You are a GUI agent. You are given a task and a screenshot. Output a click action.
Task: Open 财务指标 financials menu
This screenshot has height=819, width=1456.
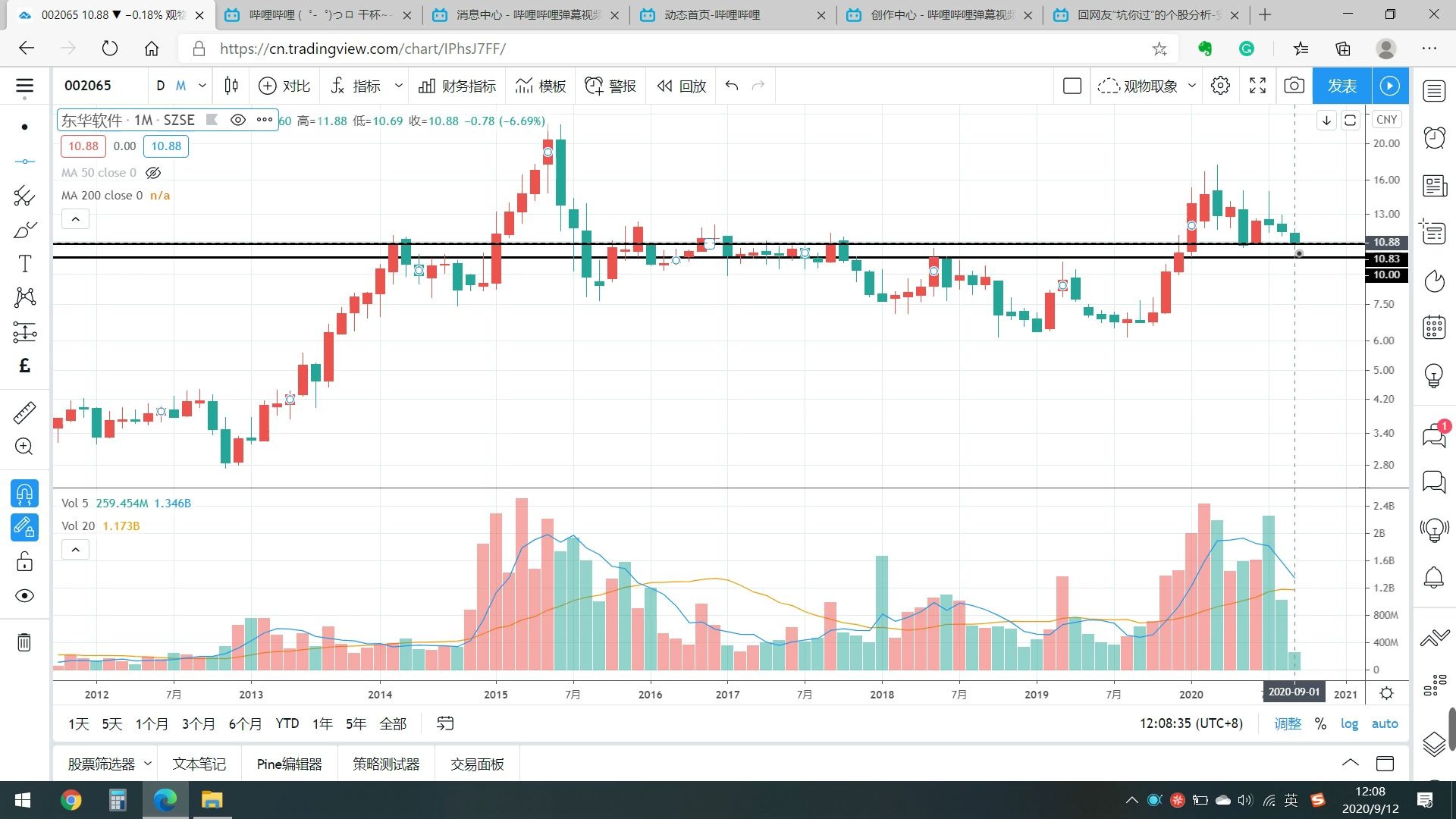tap(457, 86)
